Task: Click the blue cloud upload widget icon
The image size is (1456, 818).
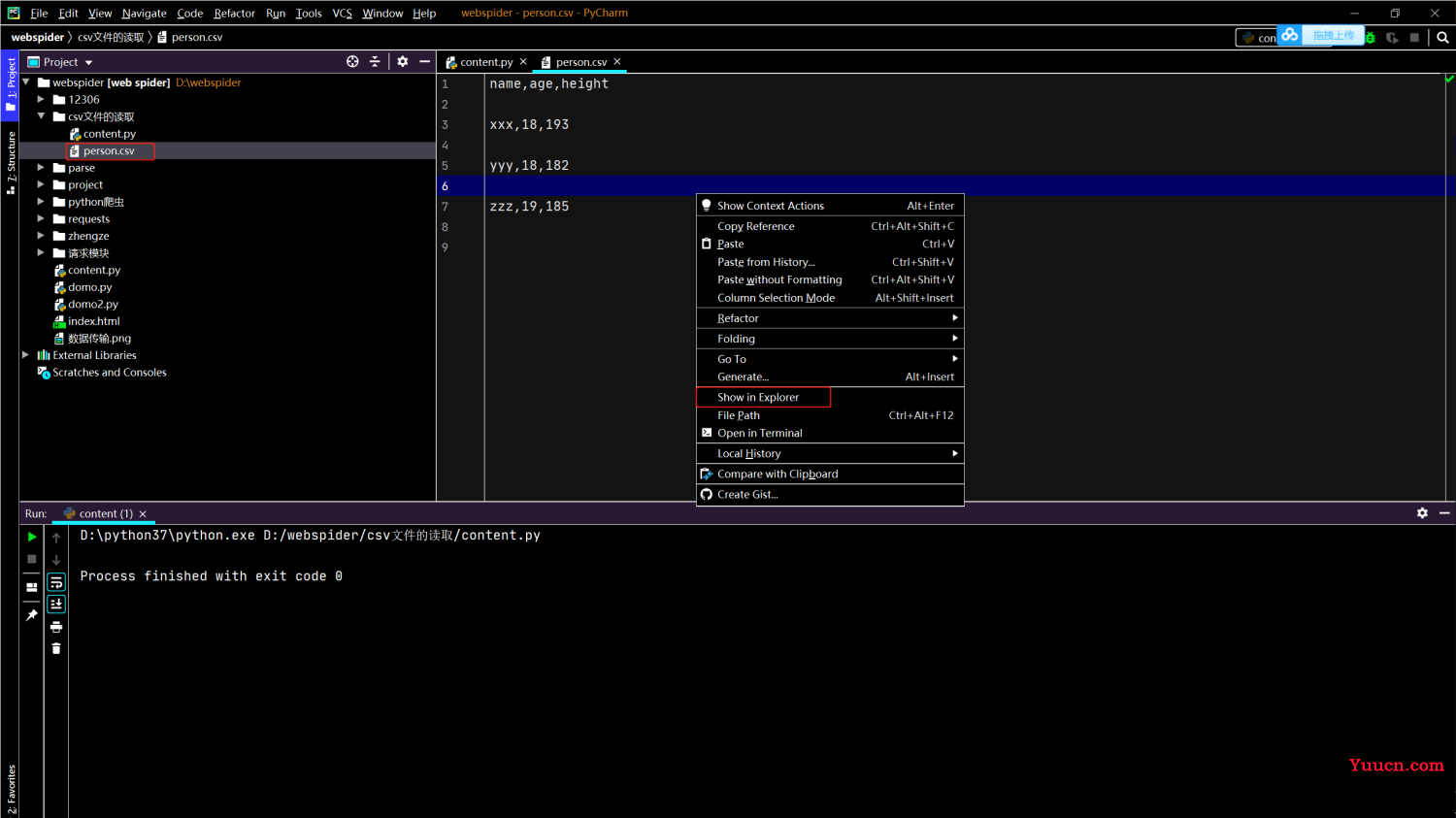Action: coord(1290,35)
